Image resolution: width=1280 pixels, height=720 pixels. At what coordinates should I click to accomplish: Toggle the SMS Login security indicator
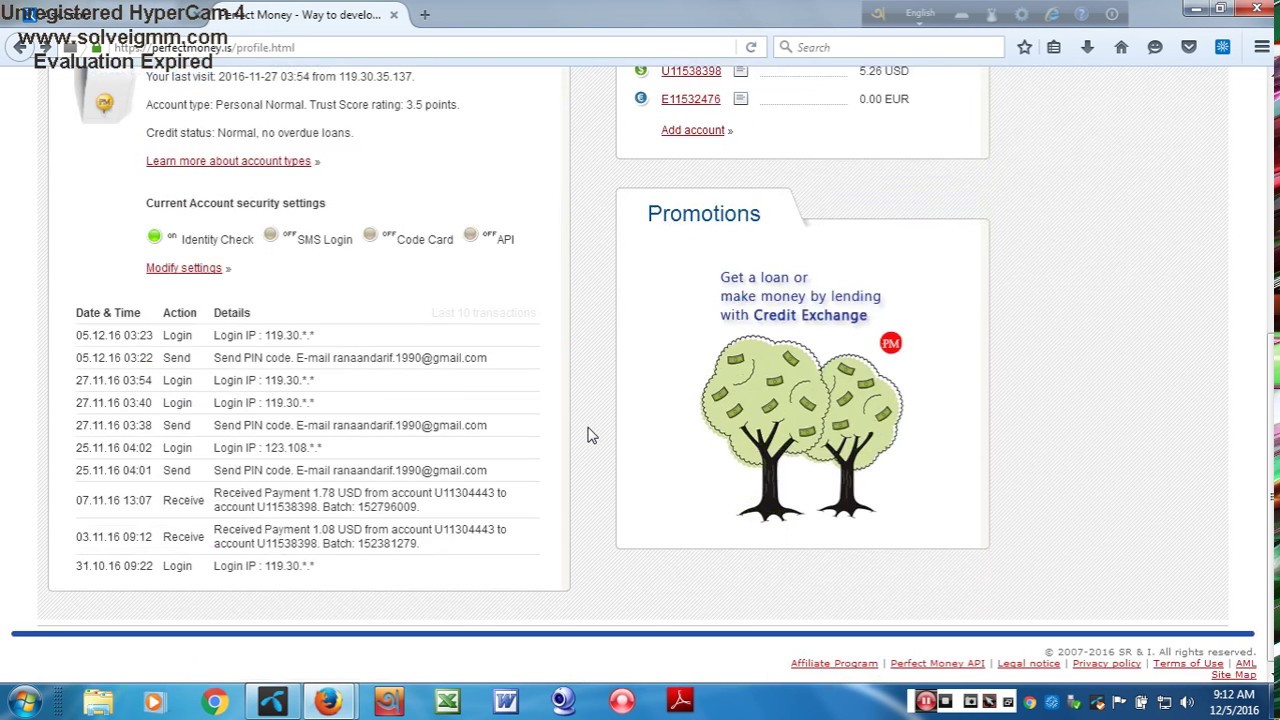(x=271, y=235)
